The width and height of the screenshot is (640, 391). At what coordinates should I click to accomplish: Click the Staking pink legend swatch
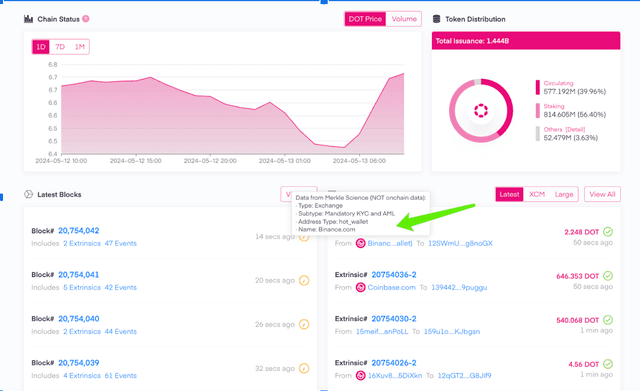[x=538, y=111]
